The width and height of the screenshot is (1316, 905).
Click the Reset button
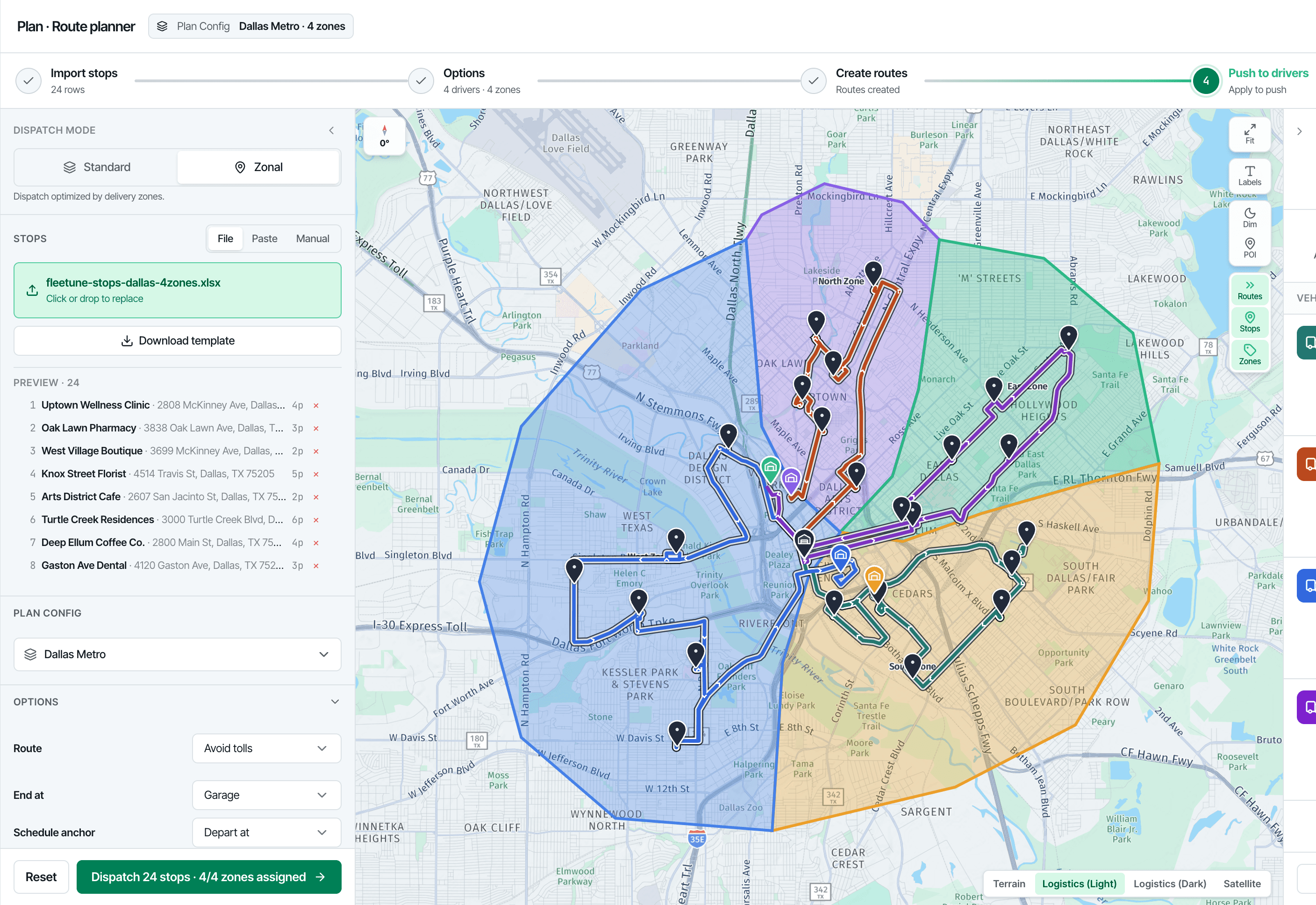tap(41, 876)
